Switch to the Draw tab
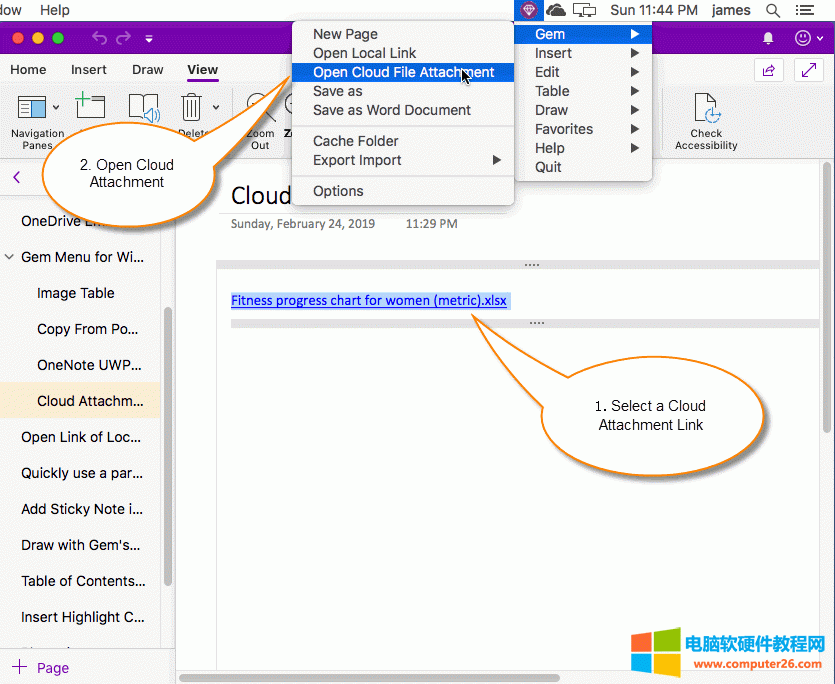 [x=147, y=70]
